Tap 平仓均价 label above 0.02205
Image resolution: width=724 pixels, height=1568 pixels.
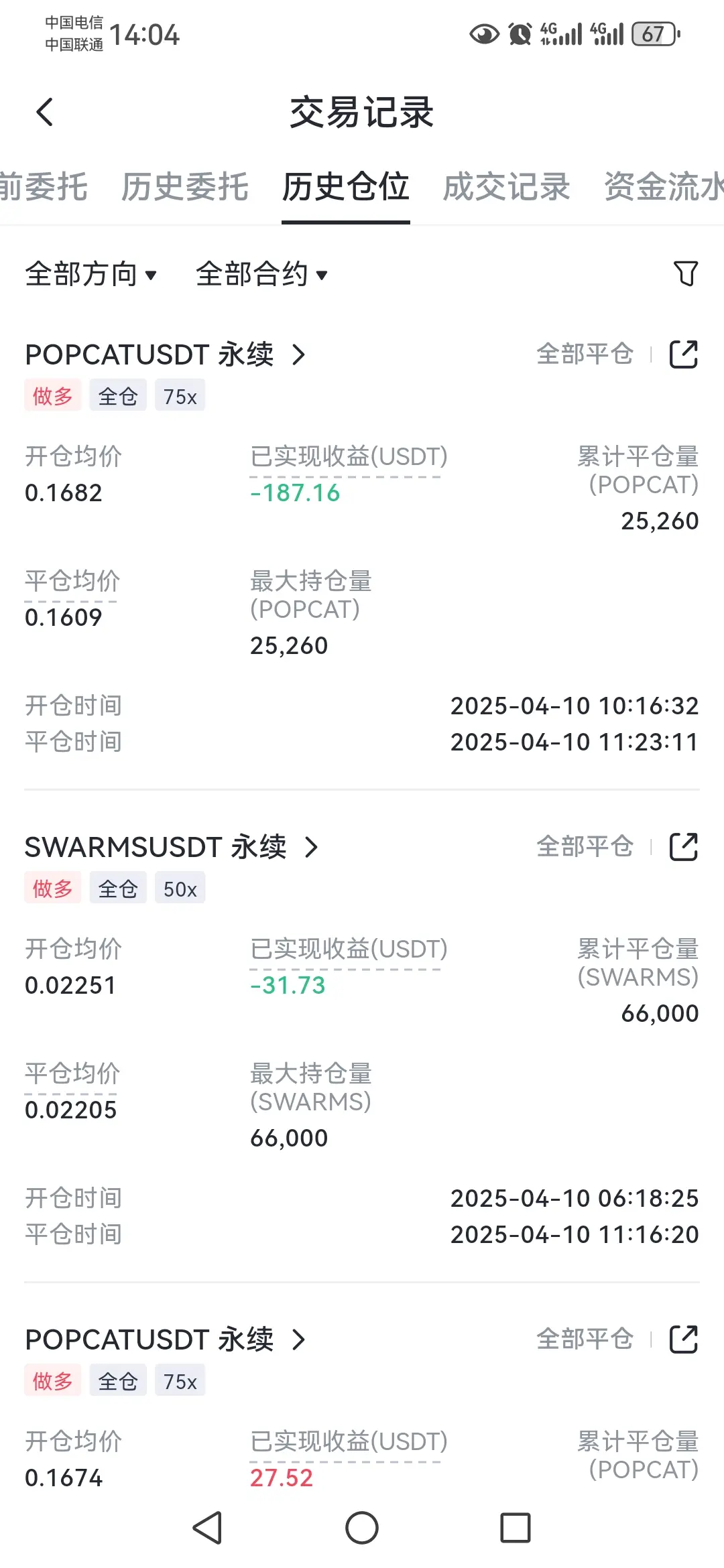(x=72, y=1073)
